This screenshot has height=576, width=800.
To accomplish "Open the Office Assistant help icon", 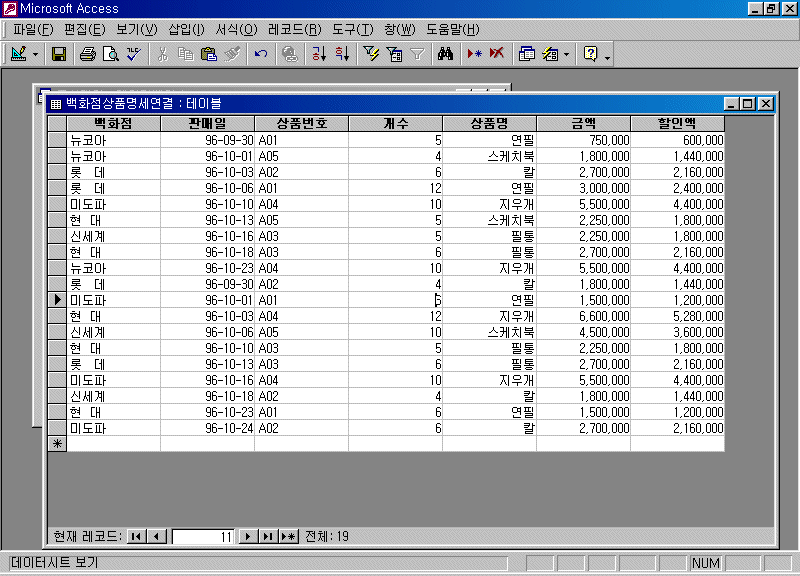I will point(590,54).
